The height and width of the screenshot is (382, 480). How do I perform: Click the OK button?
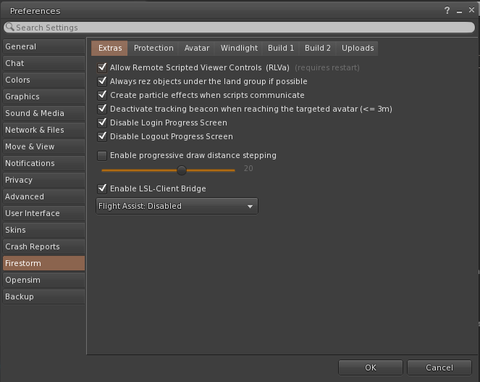click(x=370, y=368)
